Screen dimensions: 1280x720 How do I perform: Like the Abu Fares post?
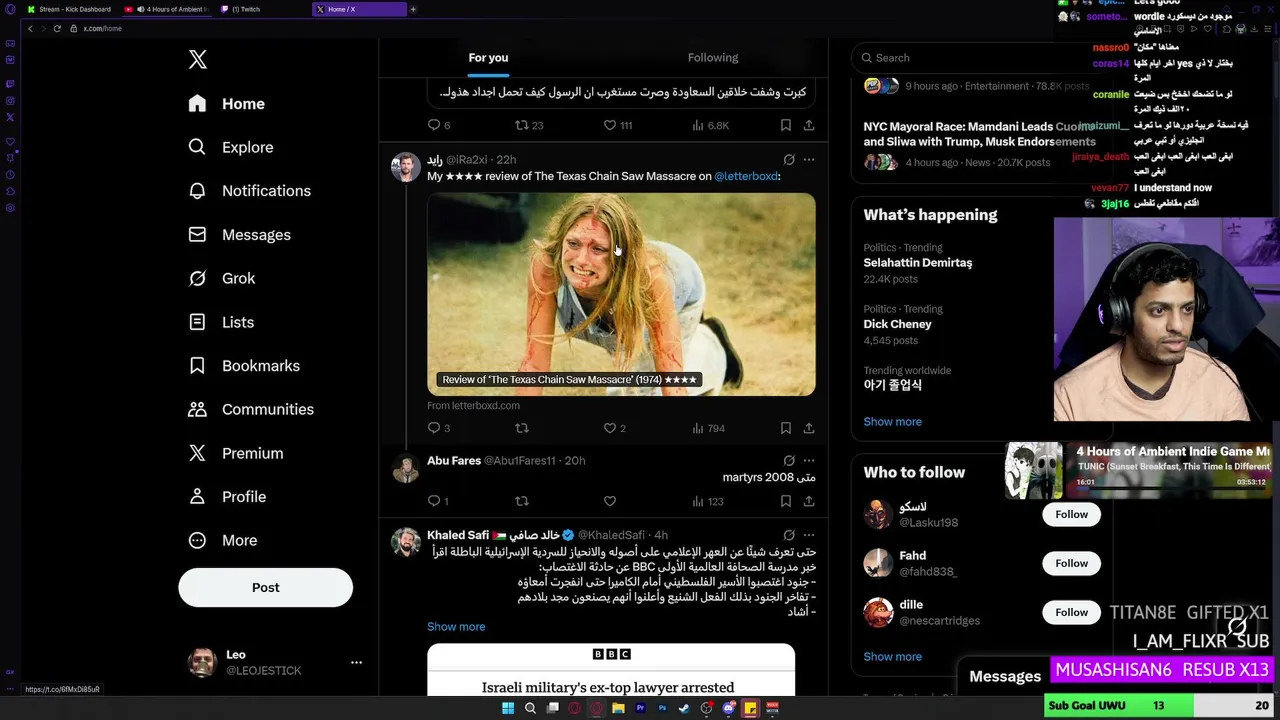click(x=610, y=501)
